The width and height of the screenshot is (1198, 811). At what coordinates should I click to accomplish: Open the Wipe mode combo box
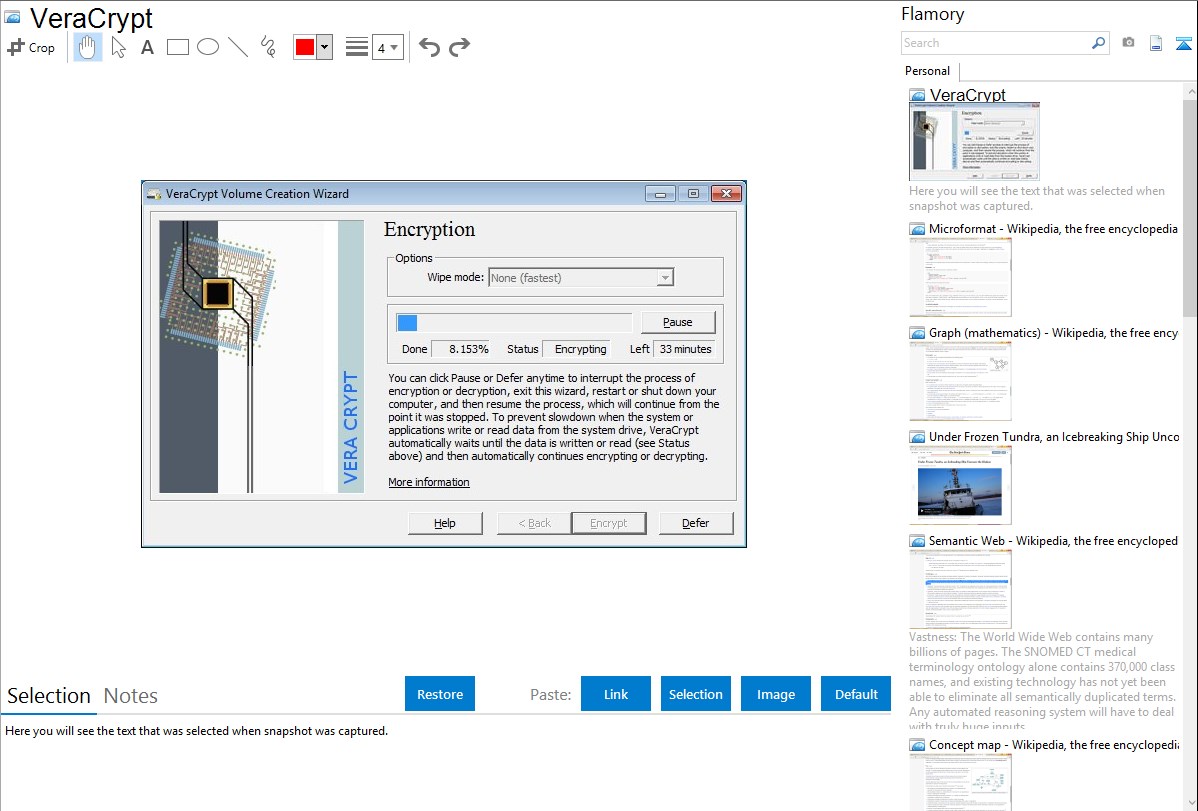[581, 277]
